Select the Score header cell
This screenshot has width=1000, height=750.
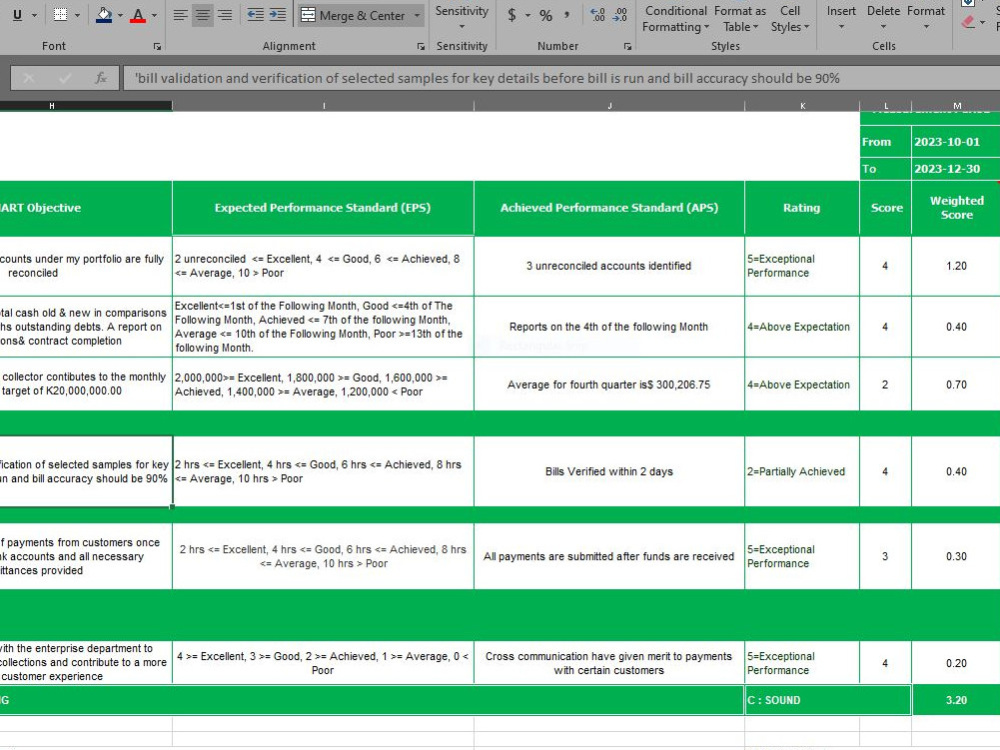886,208
